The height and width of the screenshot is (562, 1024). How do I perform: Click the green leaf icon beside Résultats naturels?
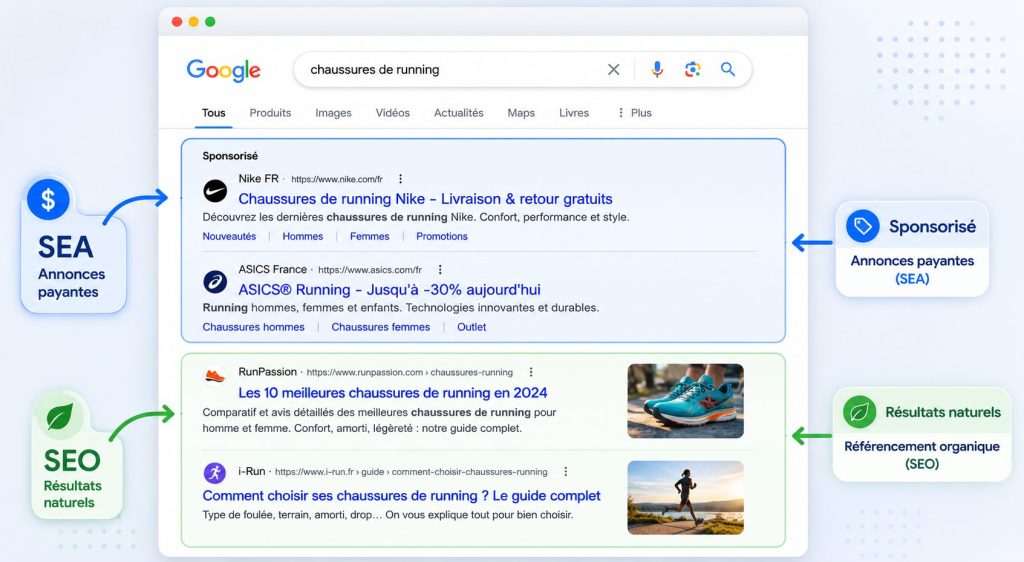pyautogui.click(x=859, y=412)
